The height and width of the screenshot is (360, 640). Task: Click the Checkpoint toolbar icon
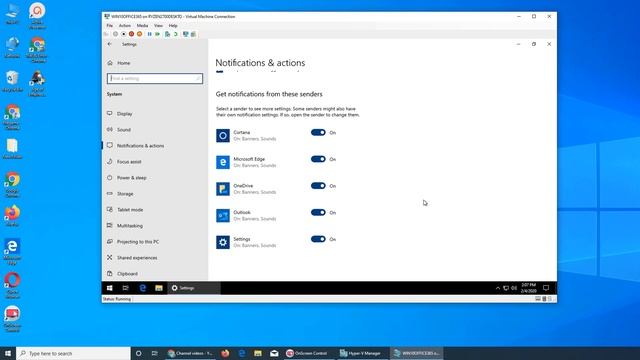coord(167,34)
